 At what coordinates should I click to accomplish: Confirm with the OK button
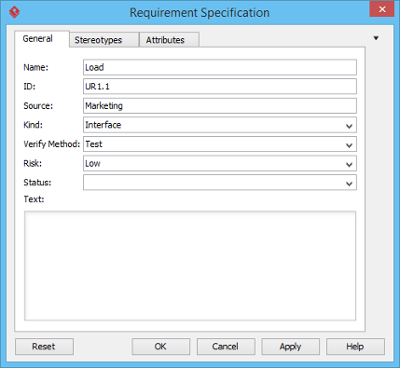point(161,347)
